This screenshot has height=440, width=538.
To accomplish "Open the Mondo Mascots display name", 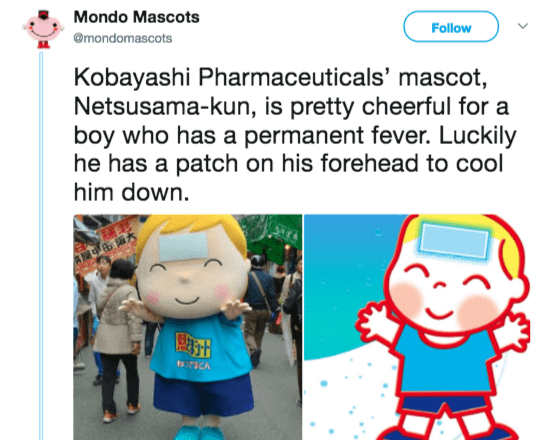I will (137, 17).
